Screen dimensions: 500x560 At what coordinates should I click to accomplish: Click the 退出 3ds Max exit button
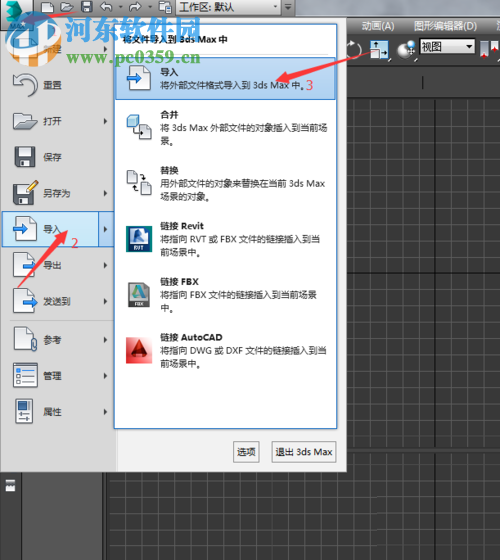[x=304, y=452]
